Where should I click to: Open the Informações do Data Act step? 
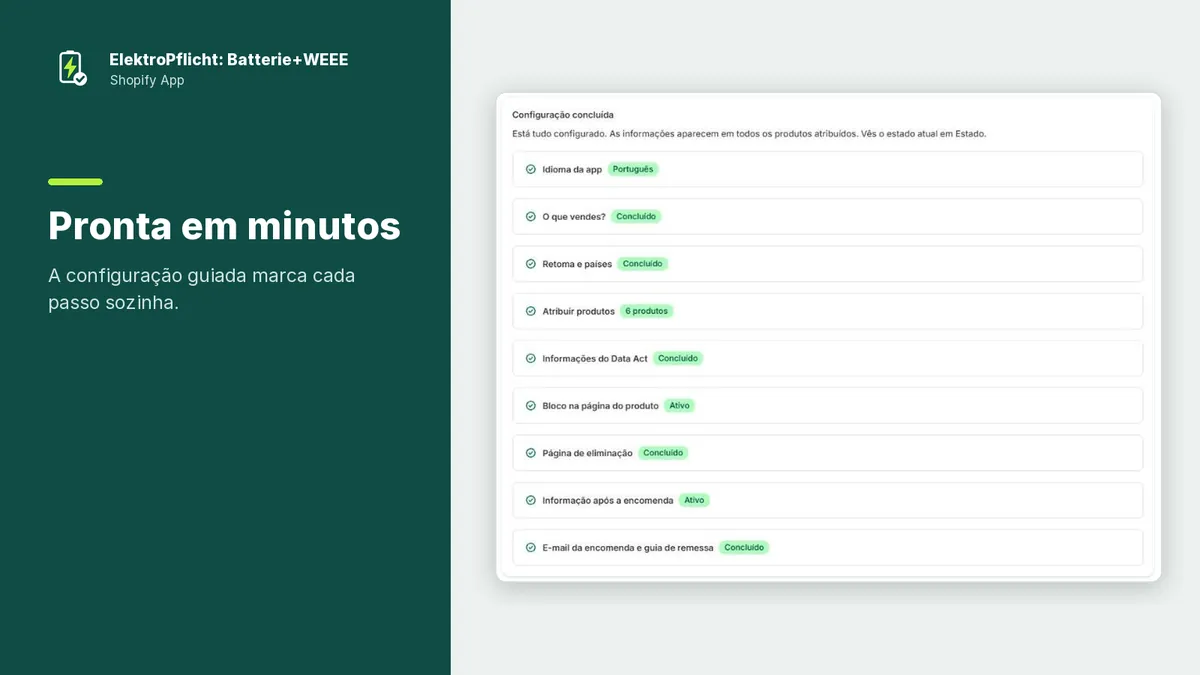pos(827,358)
